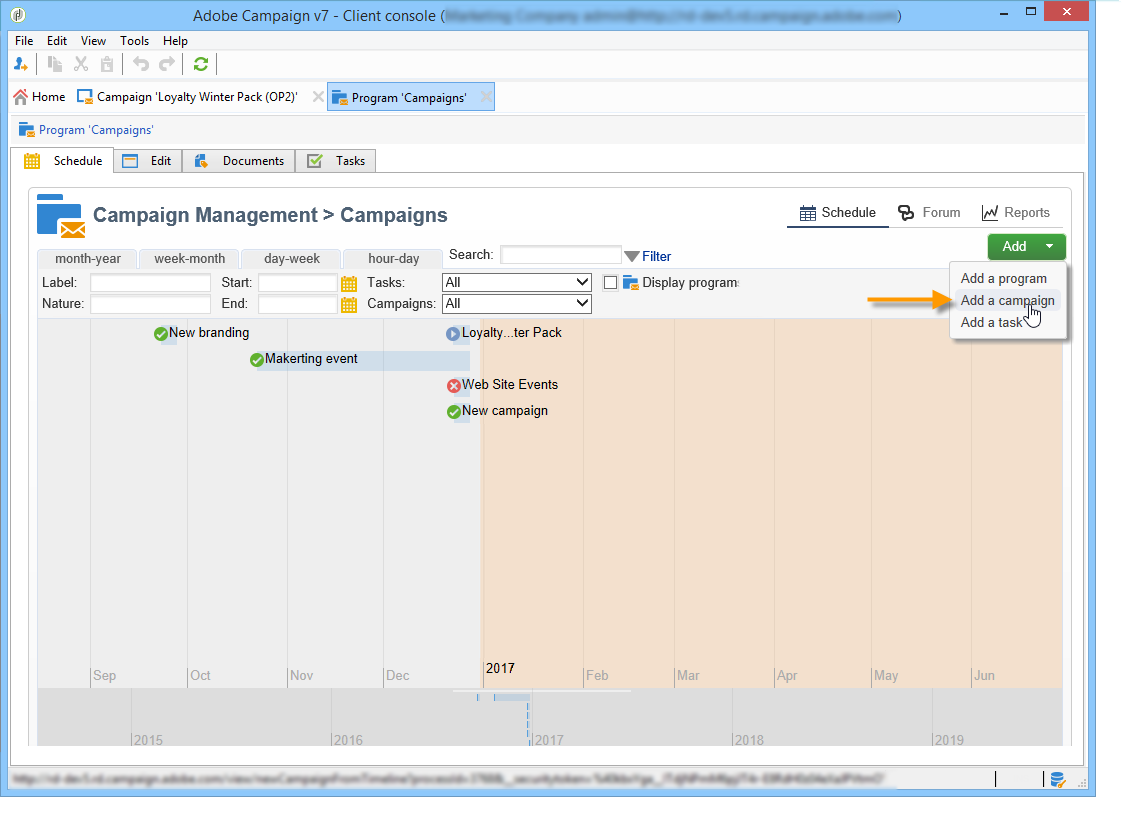Open the End date calendar picker
The width and height of the screenshot is (1126, 829).
point(349,305)
